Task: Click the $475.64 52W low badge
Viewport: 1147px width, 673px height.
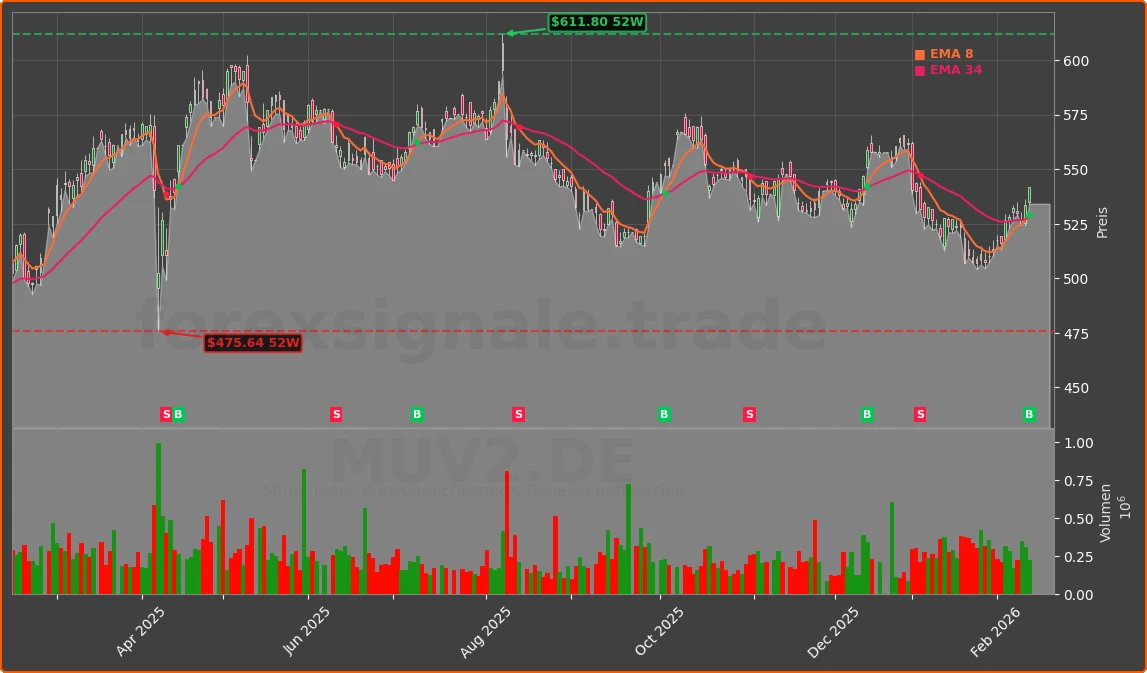Action: tap(253, 344)
